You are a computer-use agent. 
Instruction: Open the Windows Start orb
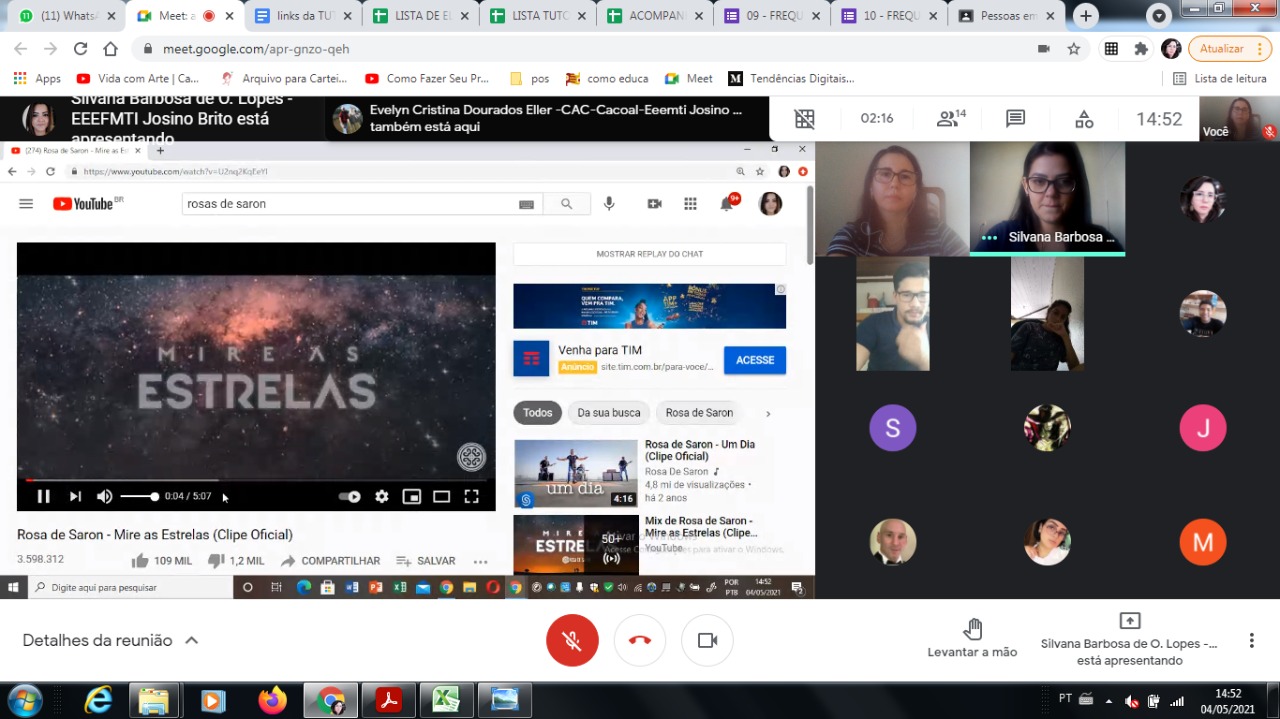pos(24,700)
